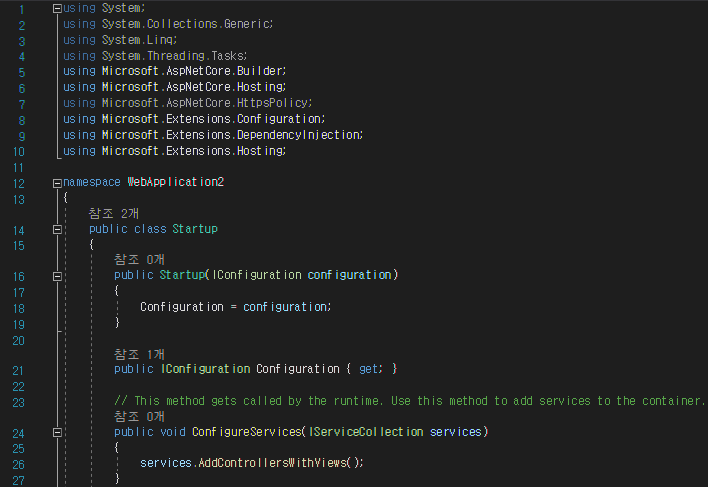
Task: Click line number 1 in the margin
Action: [x=21, y=9]
